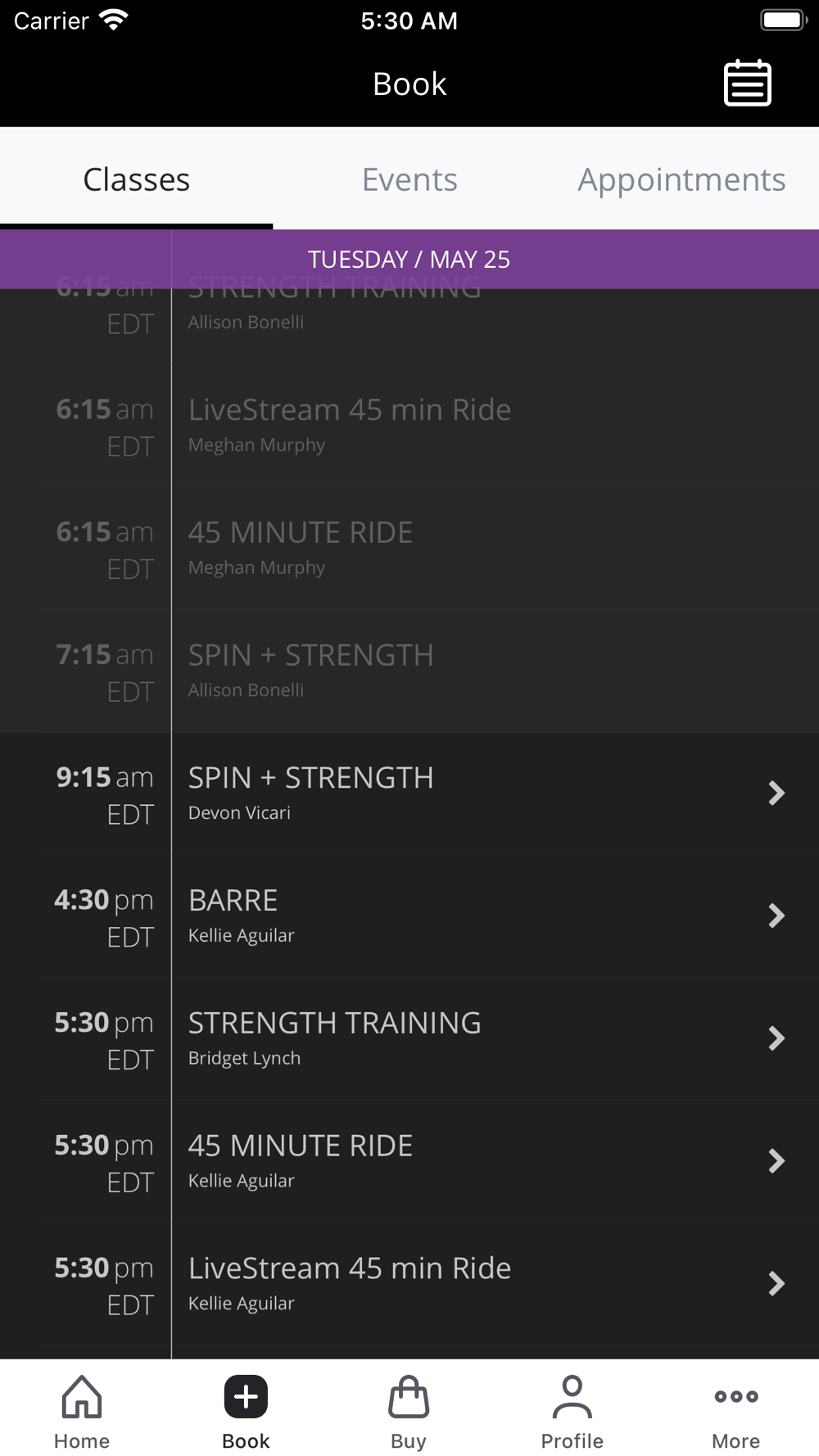819x1456 pixels.
Task: Expand 9:15 am Spin + Strength chevron
Action: coord(776,793)
